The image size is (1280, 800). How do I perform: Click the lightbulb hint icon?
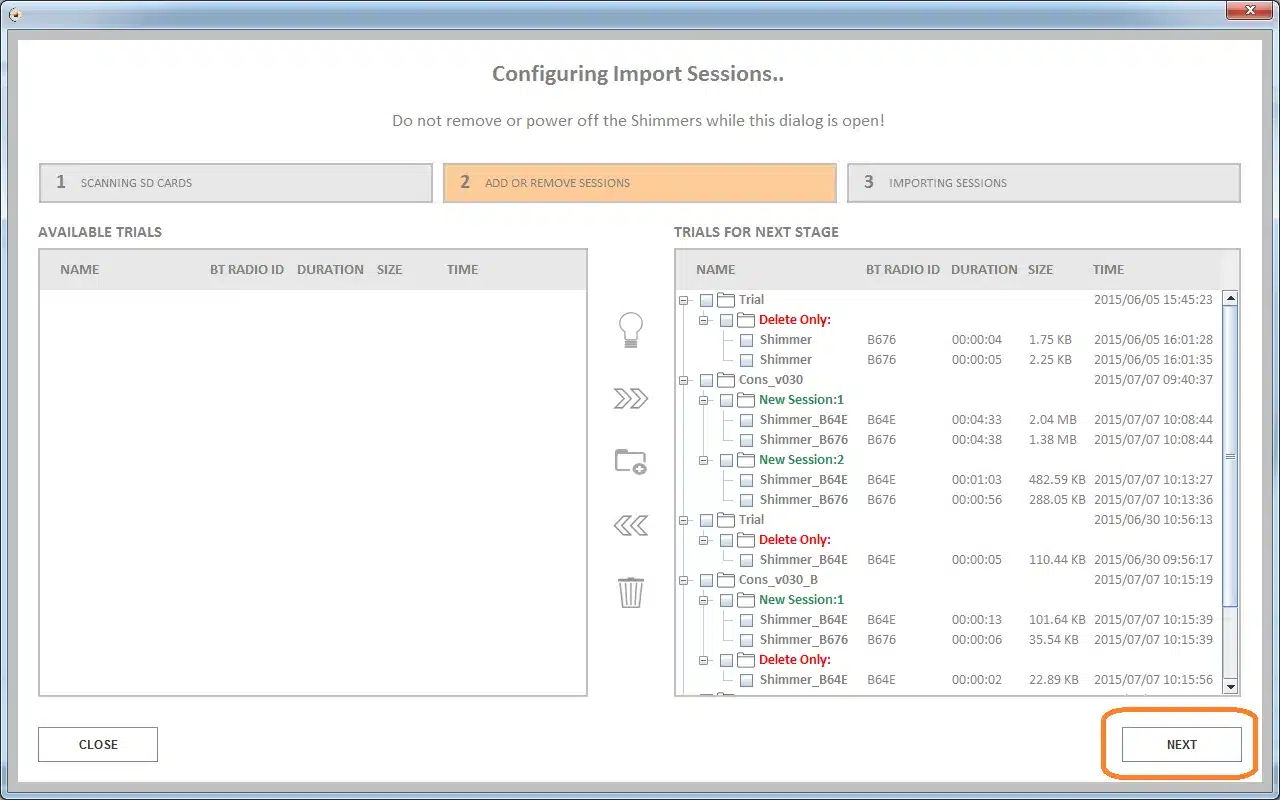(x=631, y=330)
